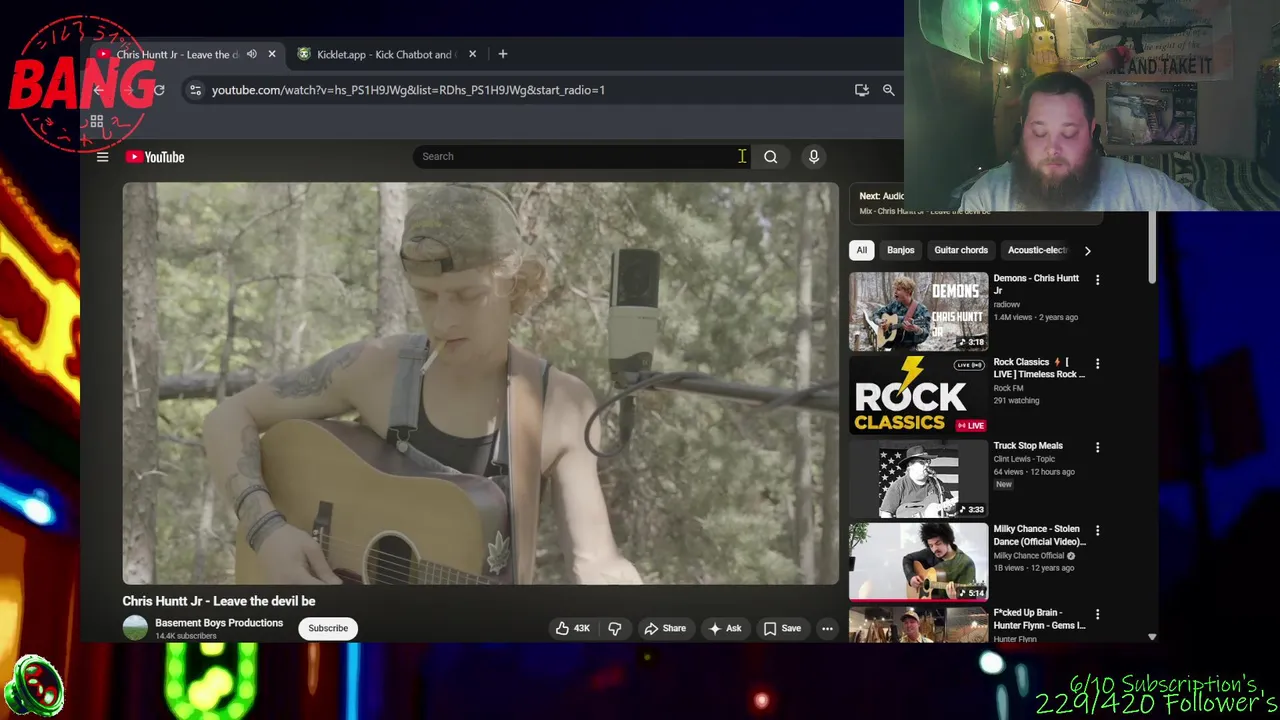Open Demons - Chris Huntt Jr thumbnail
This screenshot has height=720, width=1280.
[x=918, y=311]
